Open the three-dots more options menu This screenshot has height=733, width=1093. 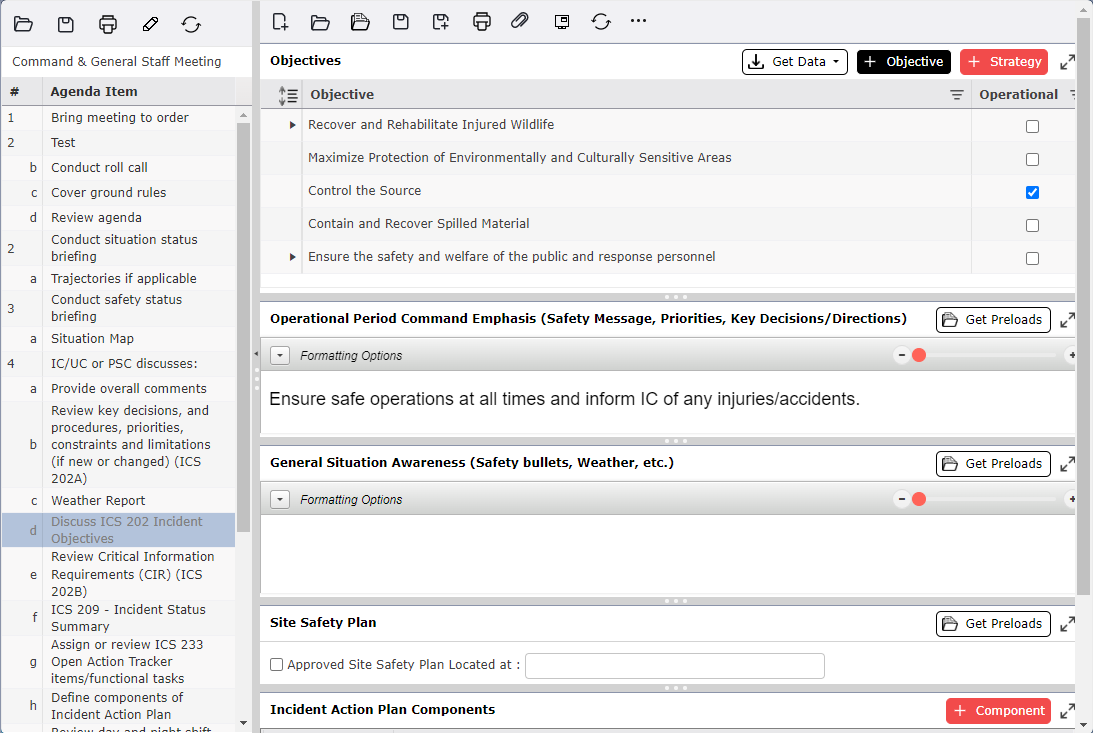click(x=638, y=21)
